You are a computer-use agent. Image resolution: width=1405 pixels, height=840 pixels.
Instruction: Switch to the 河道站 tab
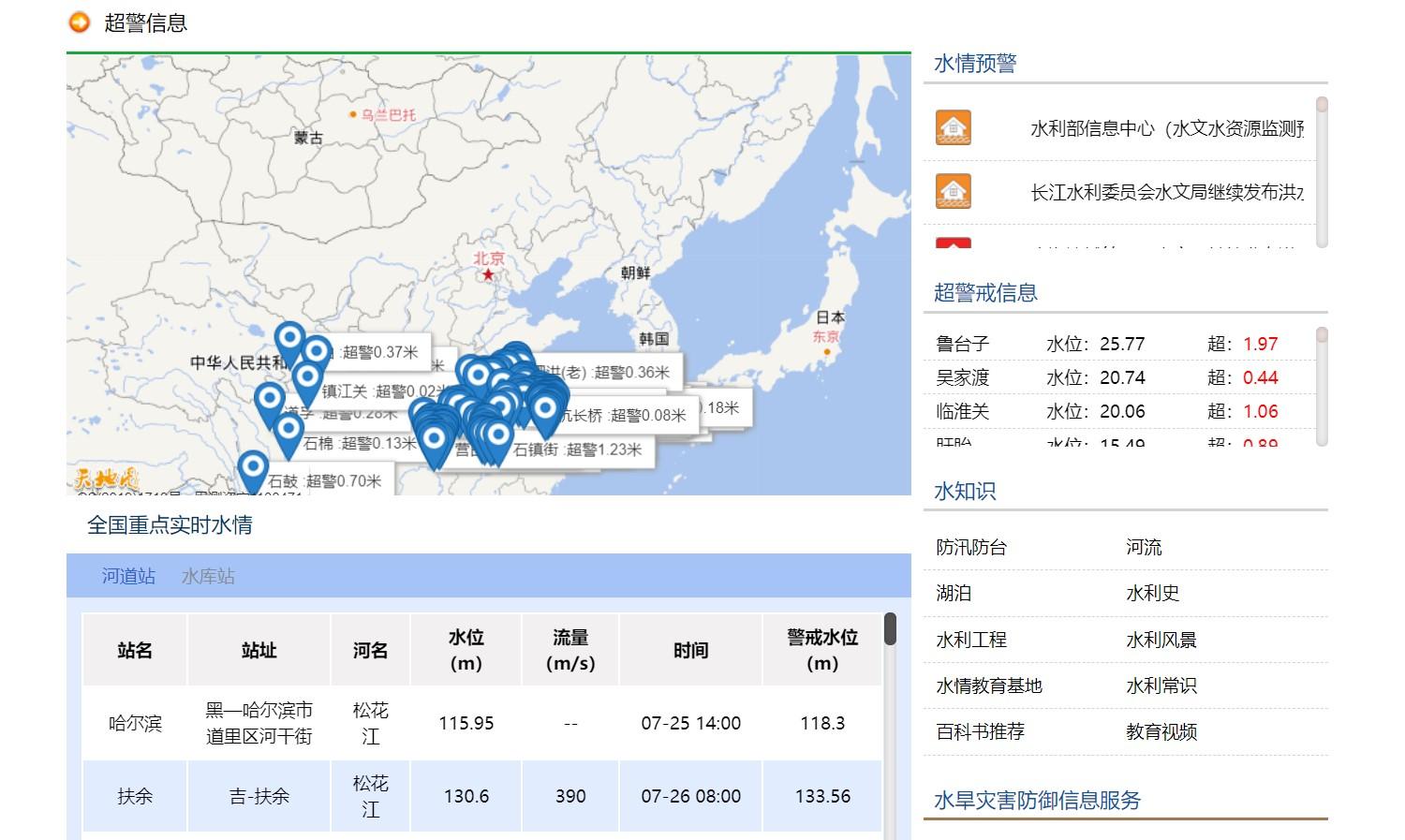[128, 576]
